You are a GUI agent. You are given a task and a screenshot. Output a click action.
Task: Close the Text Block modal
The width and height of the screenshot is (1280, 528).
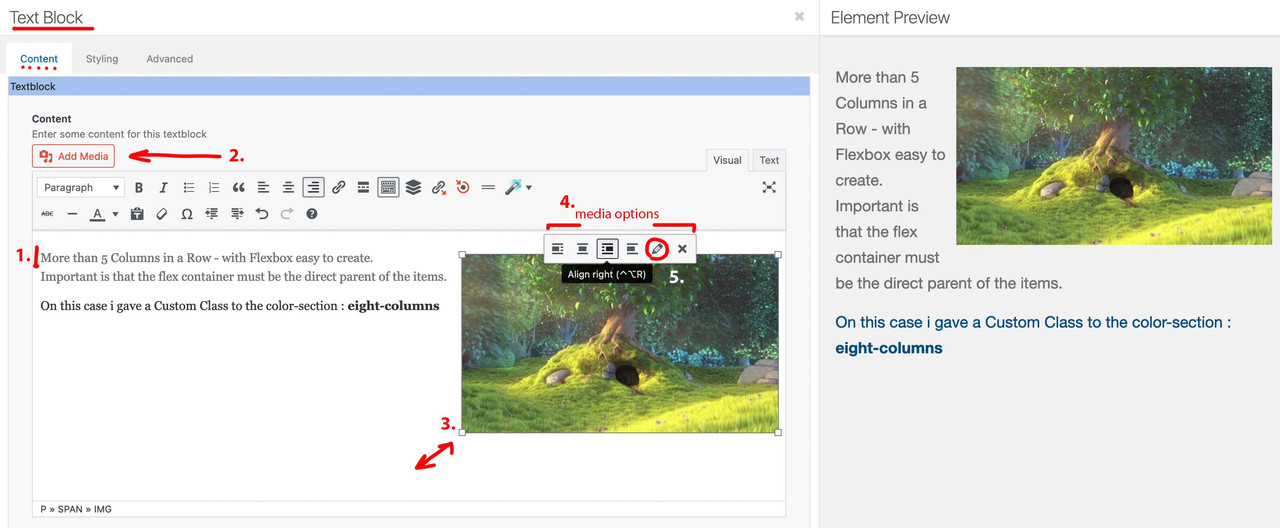click(799, 16)
